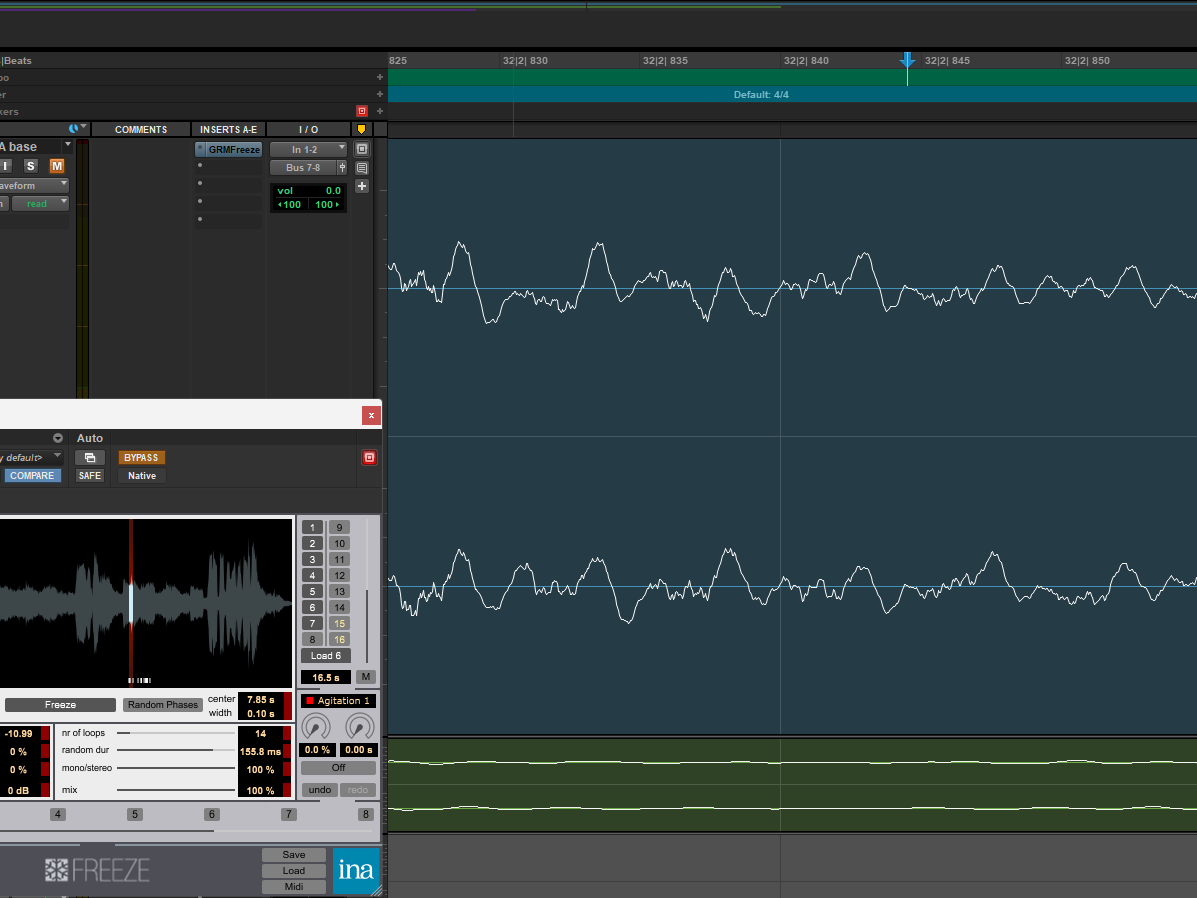Click the blue playhead marker in ruler
This screenshot has height=898, width=1197.
pyautogui.click(x=907, y=60)
